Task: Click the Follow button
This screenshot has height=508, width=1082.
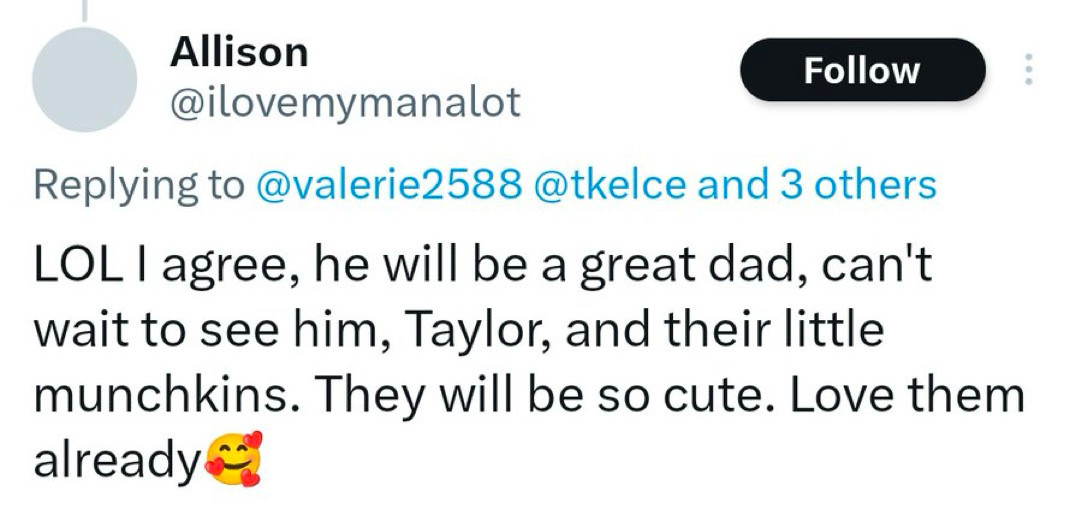Action: pyautogui.click(x=862, y=70)
